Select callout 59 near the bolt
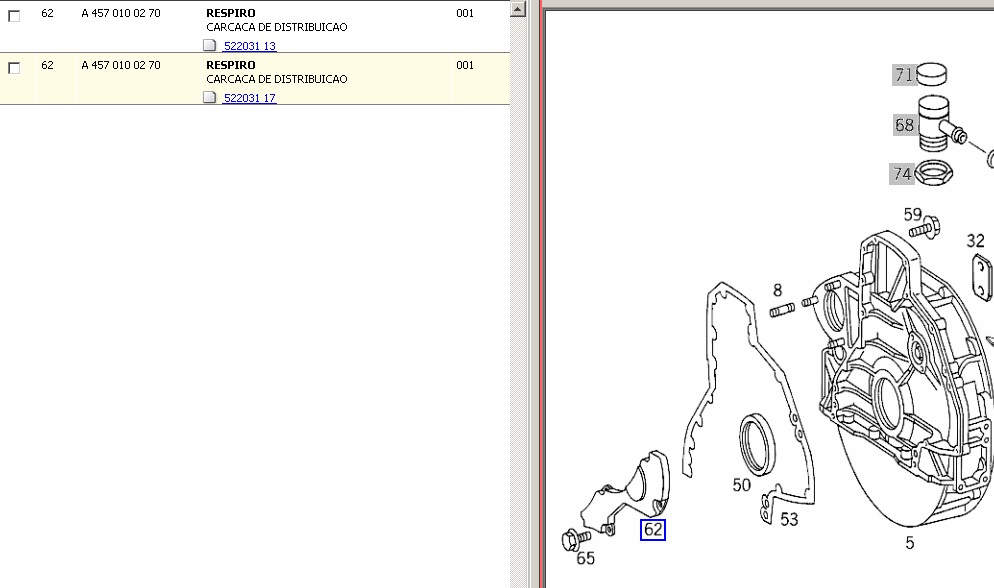 click(x=912, y=214)
